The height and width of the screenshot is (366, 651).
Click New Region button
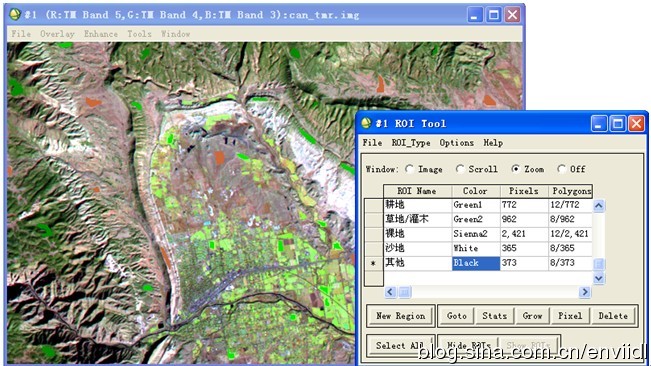click(401, 316)
